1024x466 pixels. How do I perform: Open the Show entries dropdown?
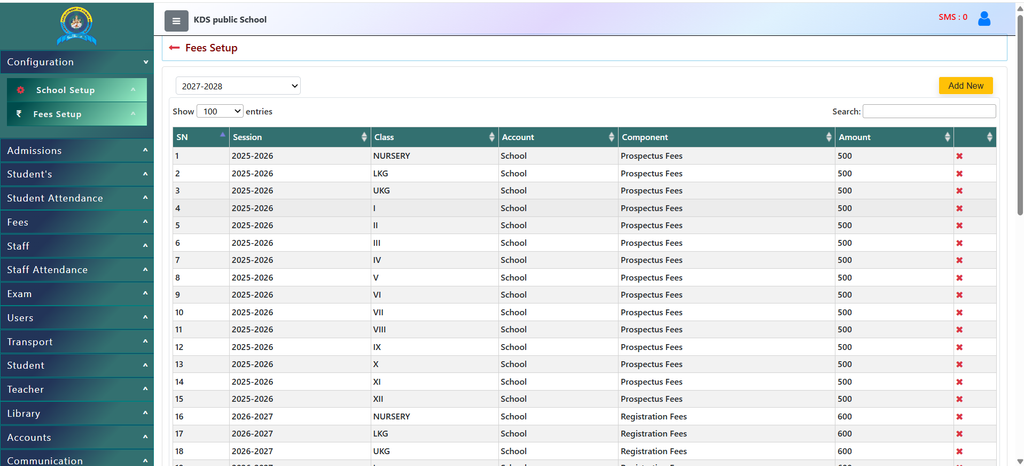pyautogui.click(x=219, y=112)
